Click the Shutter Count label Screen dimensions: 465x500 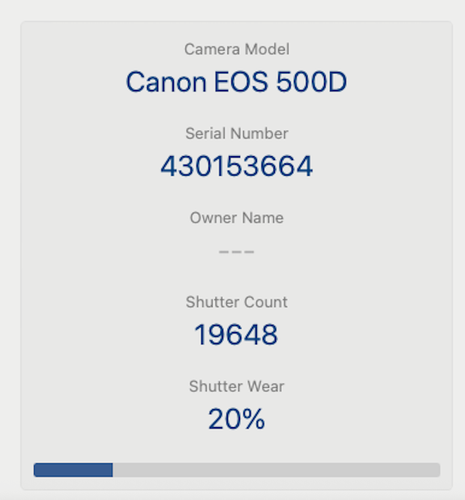(x=237, y=302)
